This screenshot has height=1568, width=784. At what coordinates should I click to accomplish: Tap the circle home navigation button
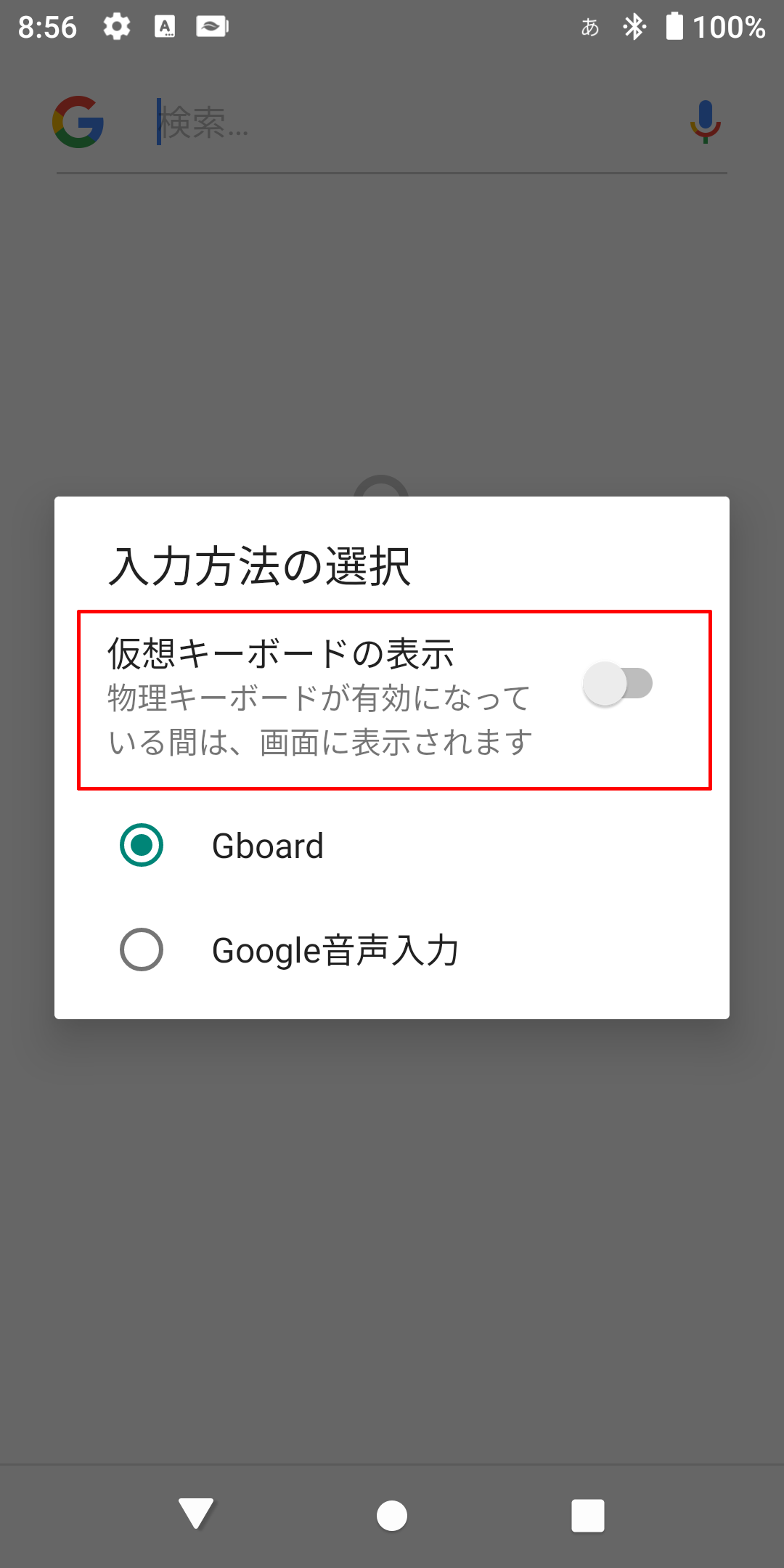coord(392,1516)
